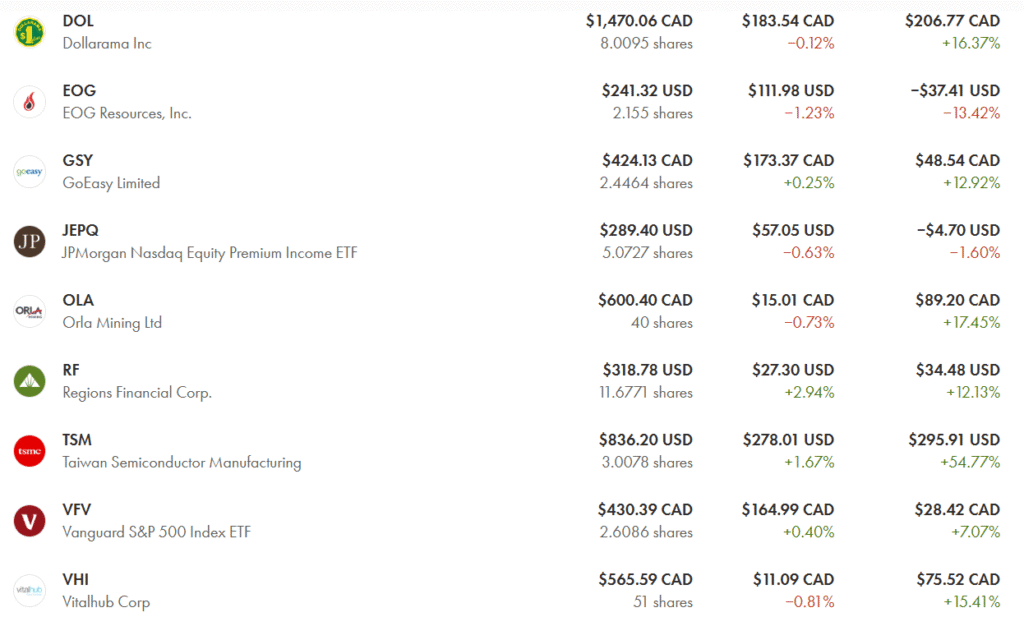Click the $1,470.06 CAD Dollarama market value
Viewport: 1024px width, 617px height.
pyautogui.click(x=639, y=21)
